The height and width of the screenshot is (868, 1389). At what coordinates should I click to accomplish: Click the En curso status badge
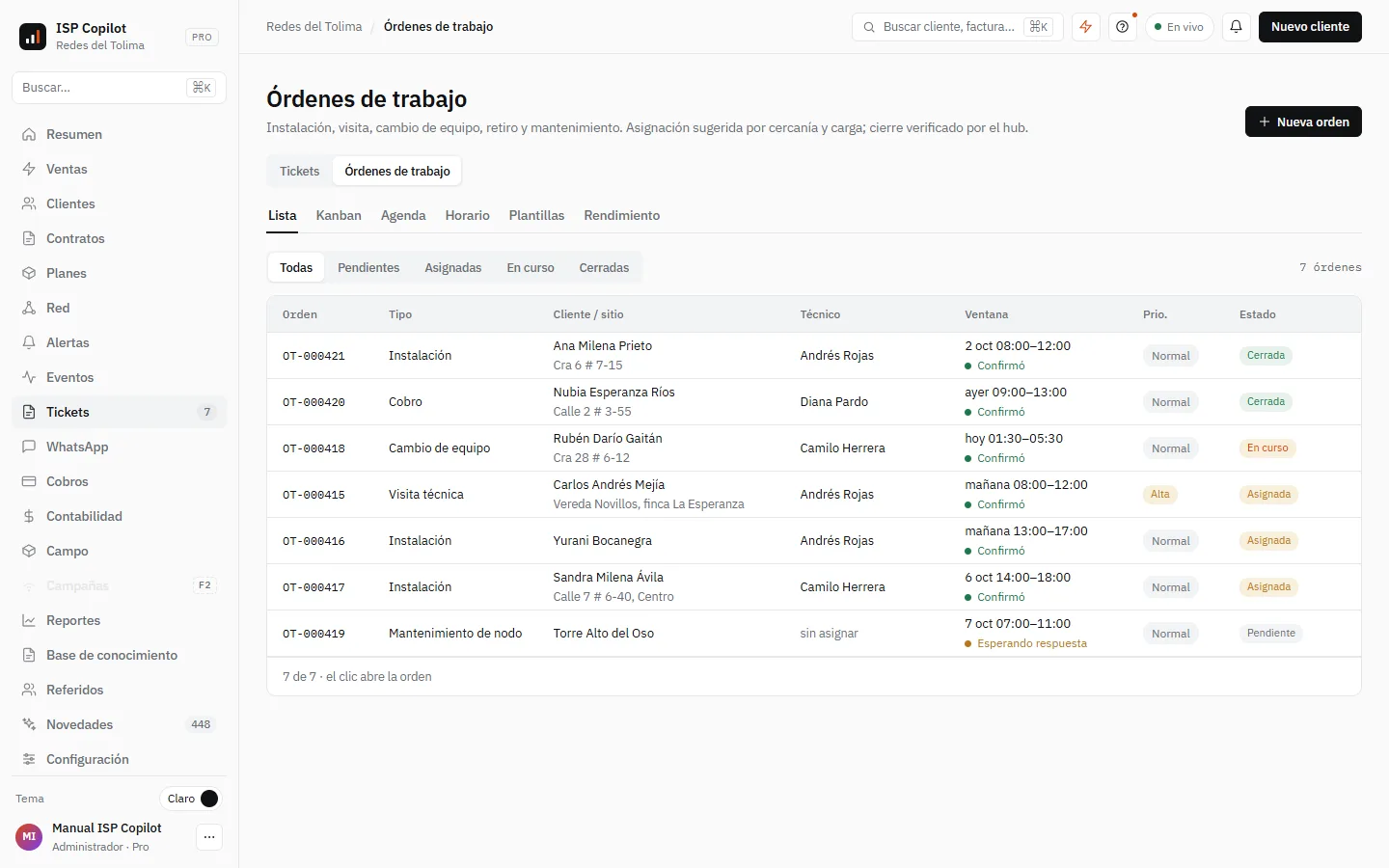(x=1267, y=448)
